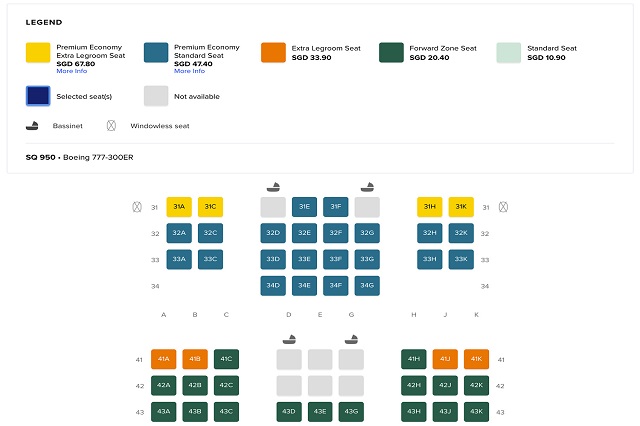Click the windowless seat icon beside seat 31A
Image resolution: width=640 pixels, height=426 pixels.
(x=136, y=208)
